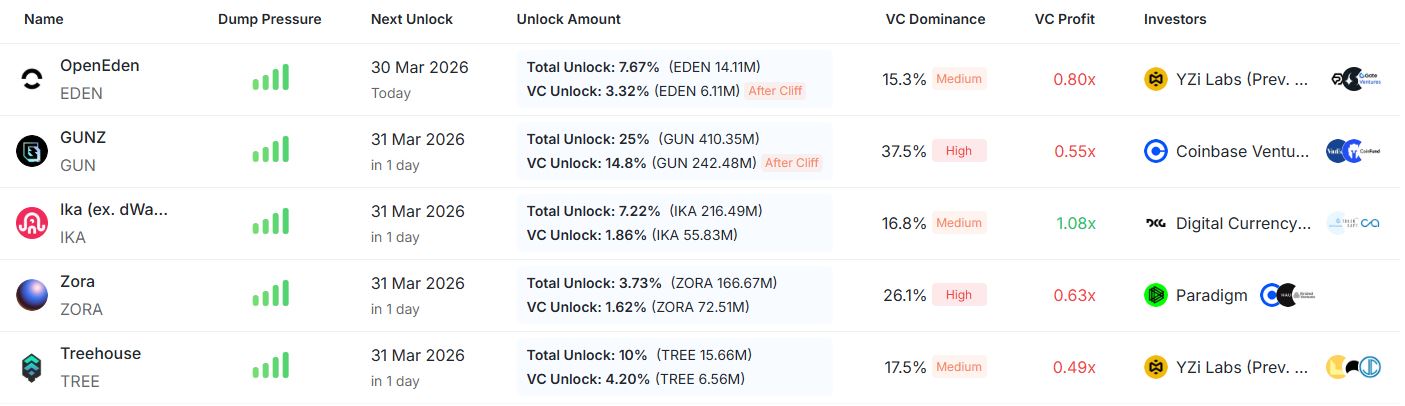Sort by the Next Unlock column header
Screen dimensions: 1405x406
pyautogui.click(x=411, y=19)
